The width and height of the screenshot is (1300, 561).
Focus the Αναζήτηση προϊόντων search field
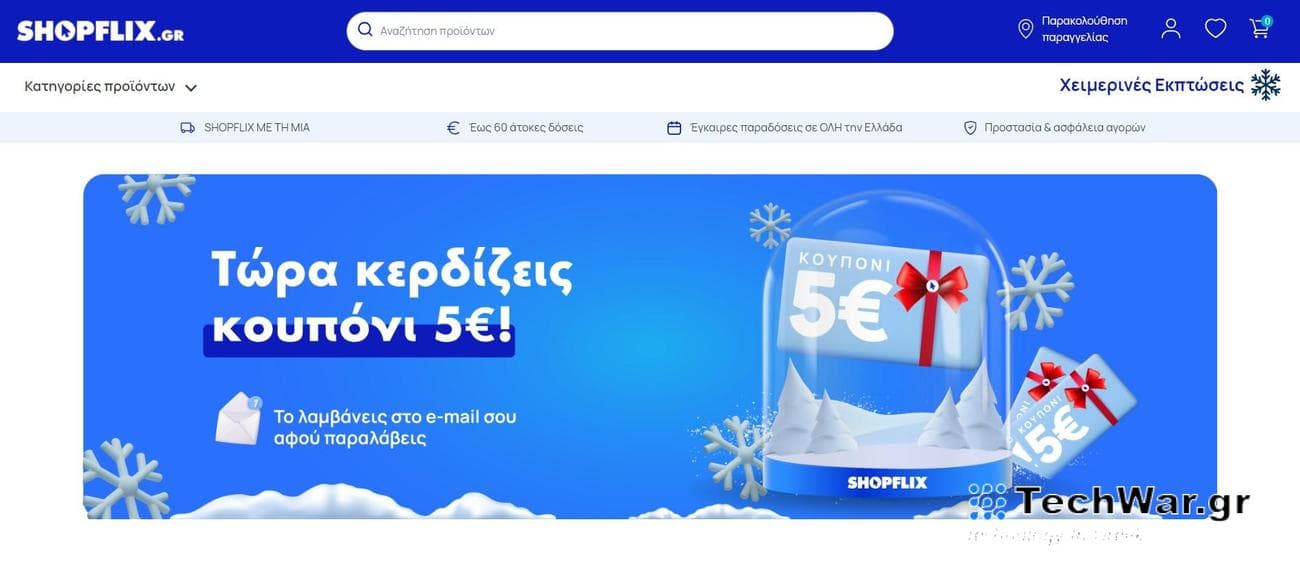coord(620,31)
